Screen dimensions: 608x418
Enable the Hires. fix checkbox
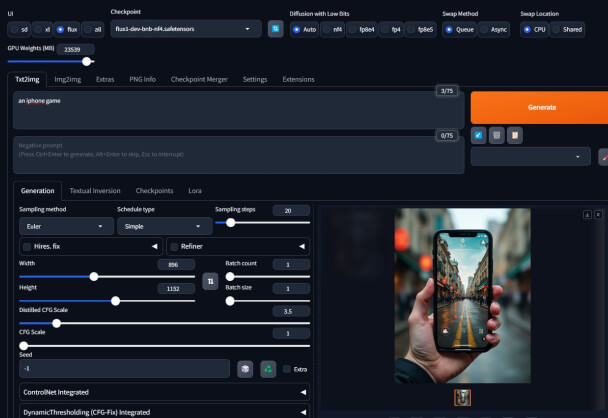pyautogui.click(x=27, y=245)
